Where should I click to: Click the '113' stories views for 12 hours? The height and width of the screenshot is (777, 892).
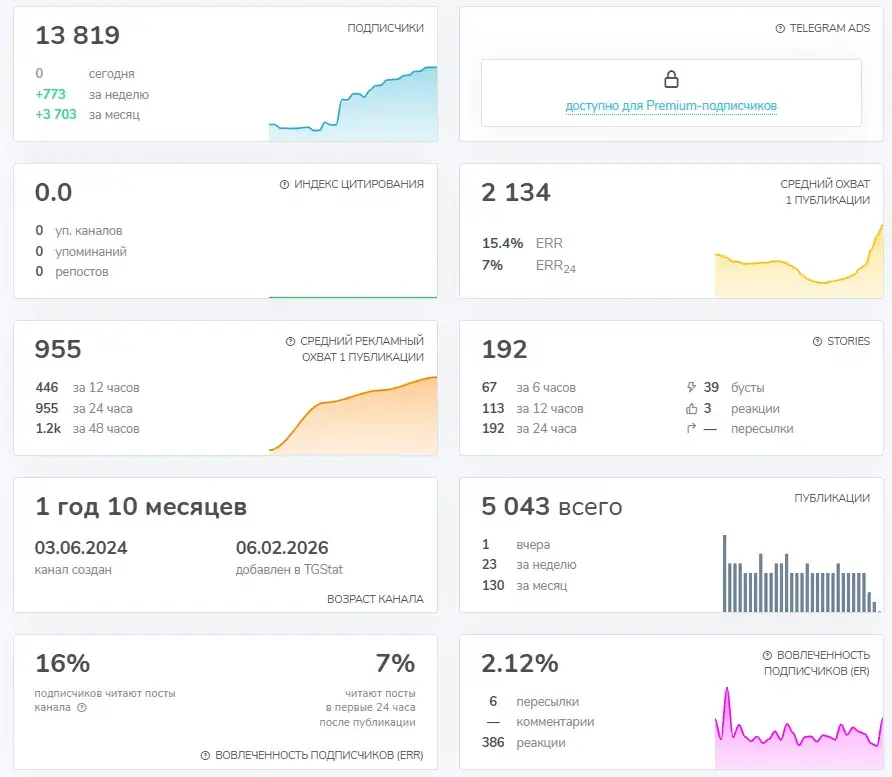click(x=493, y=408)
